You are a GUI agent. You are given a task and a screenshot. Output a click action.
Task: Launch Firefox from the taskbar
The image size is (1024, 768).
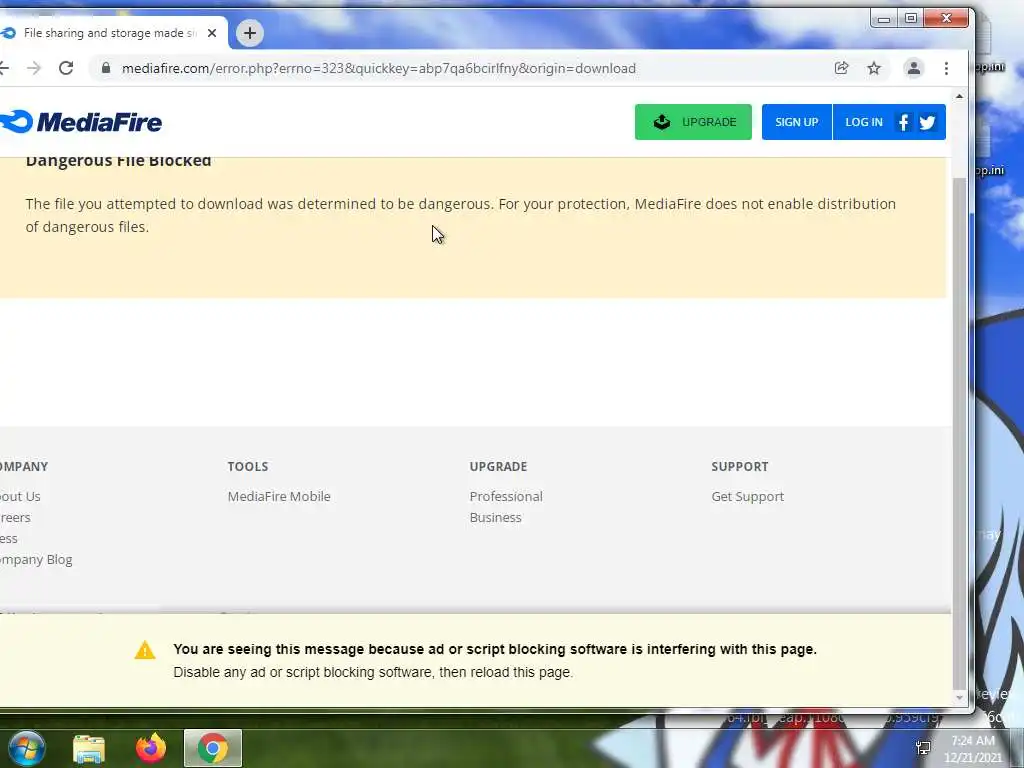[151, 748]
